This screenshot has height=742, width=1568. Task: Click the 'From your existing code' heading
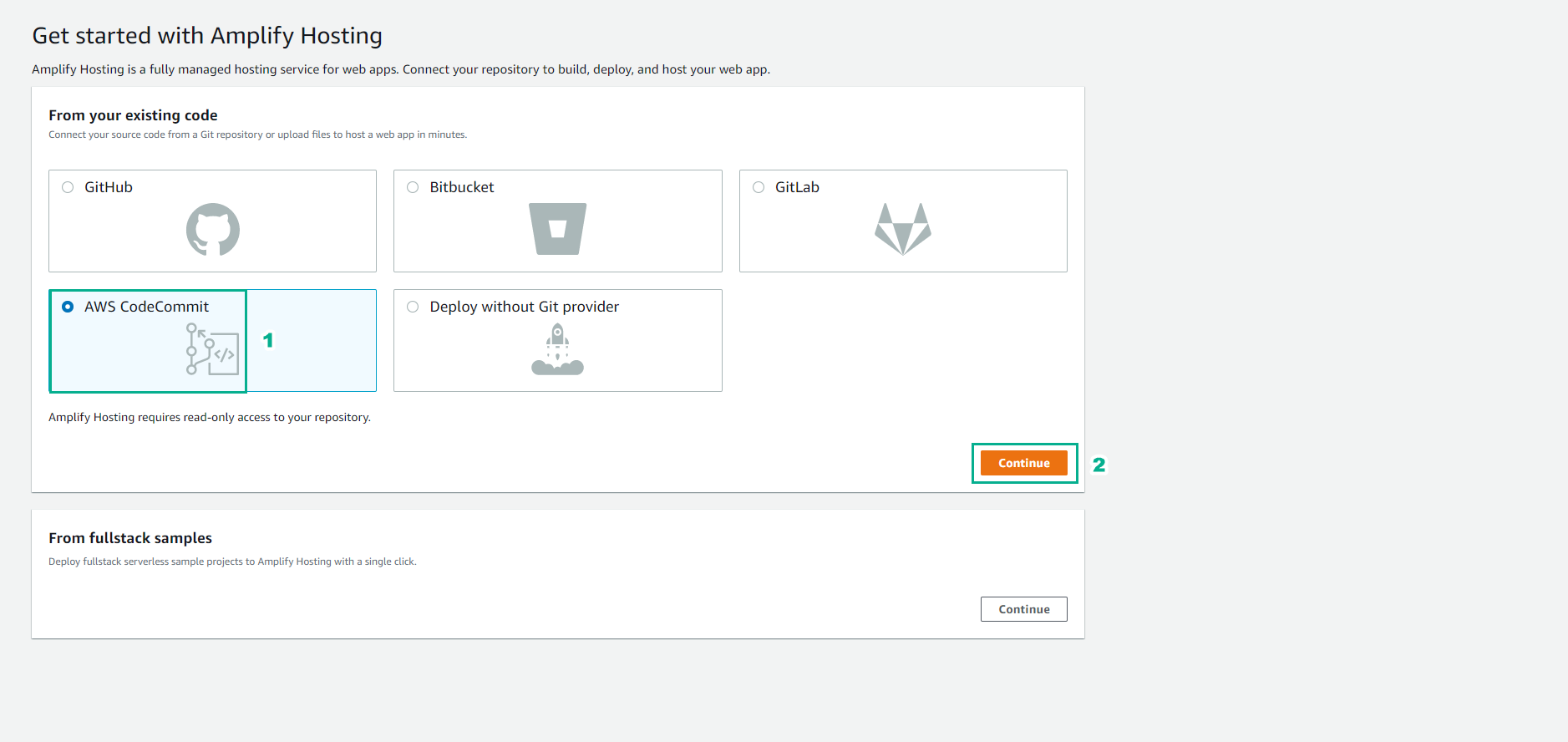(x=133, y=115)
